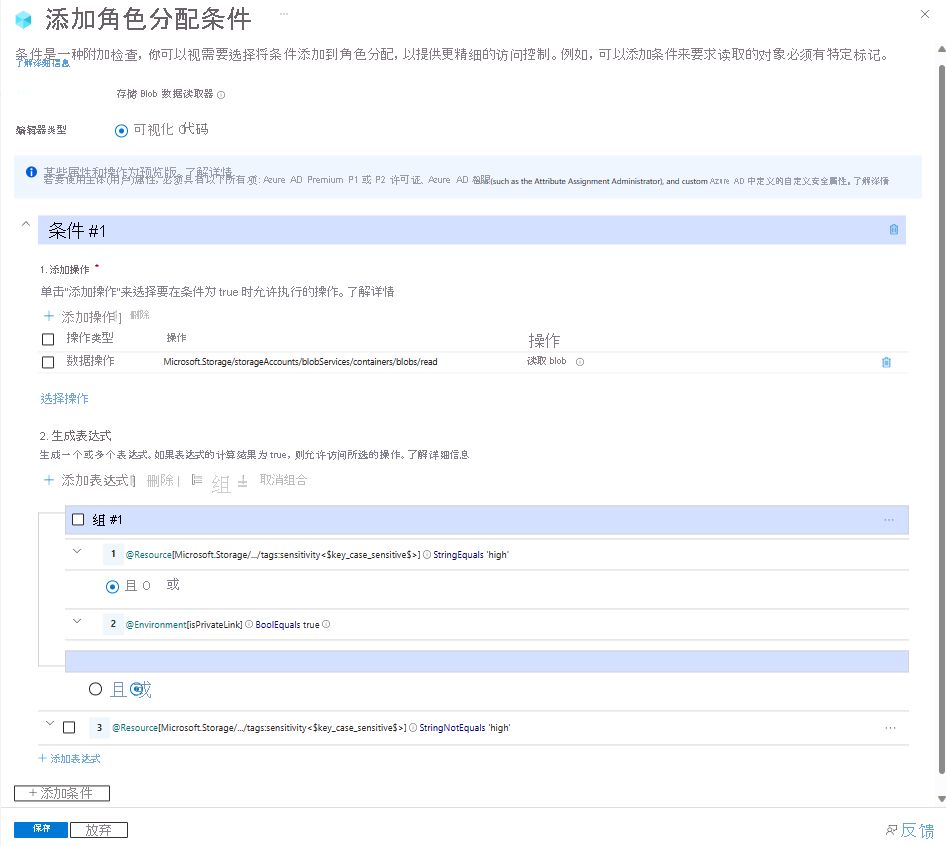Click the 保存 button
Viewport: 946px width, 846px height.
point(41,830)
